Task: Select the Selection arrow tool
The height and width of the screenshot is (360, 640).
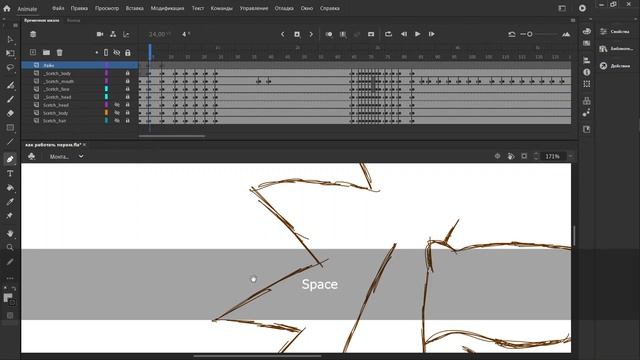Action: (10, 40)
